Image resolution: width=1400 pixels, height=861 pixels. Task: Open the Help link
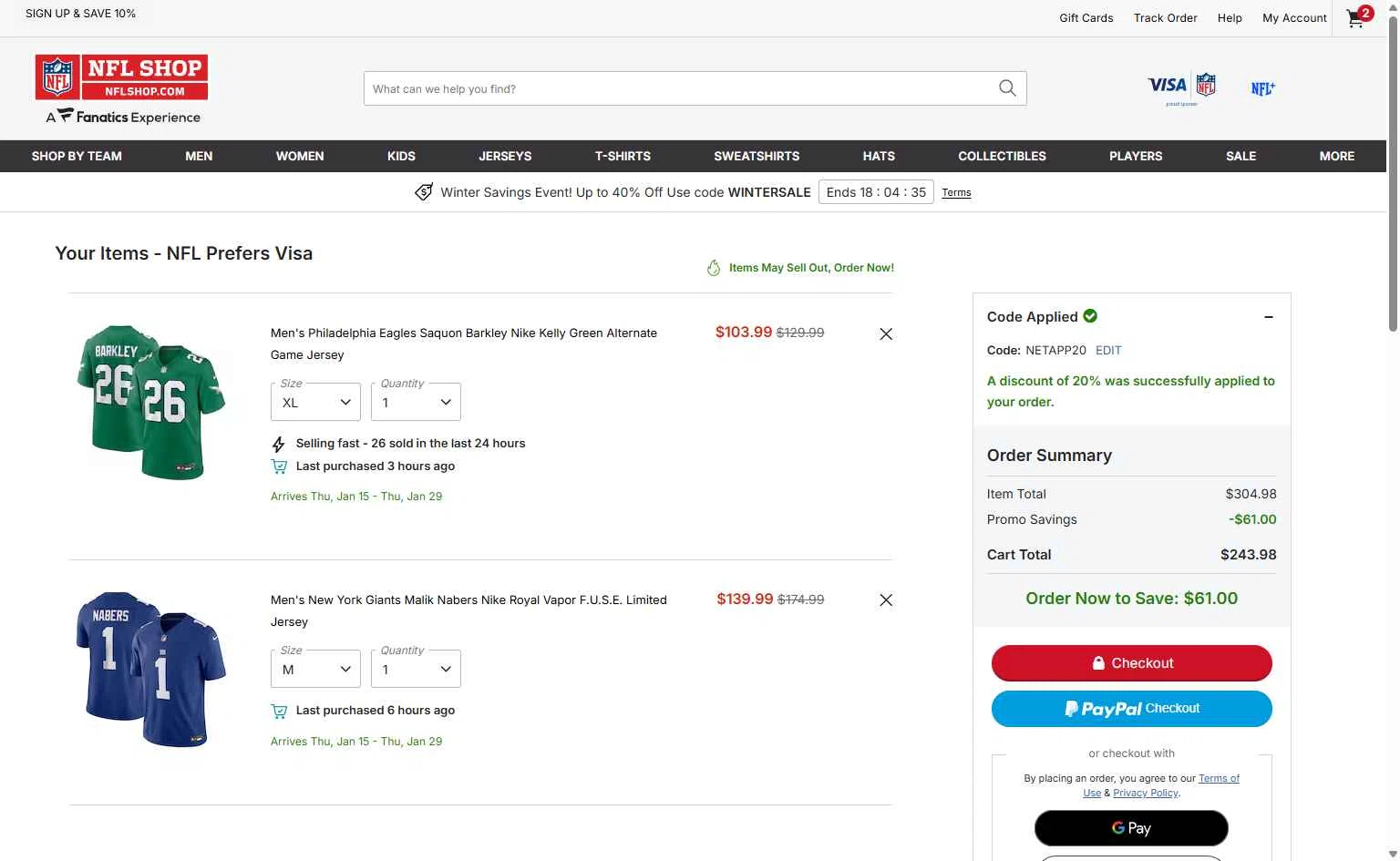point(1230,17)
